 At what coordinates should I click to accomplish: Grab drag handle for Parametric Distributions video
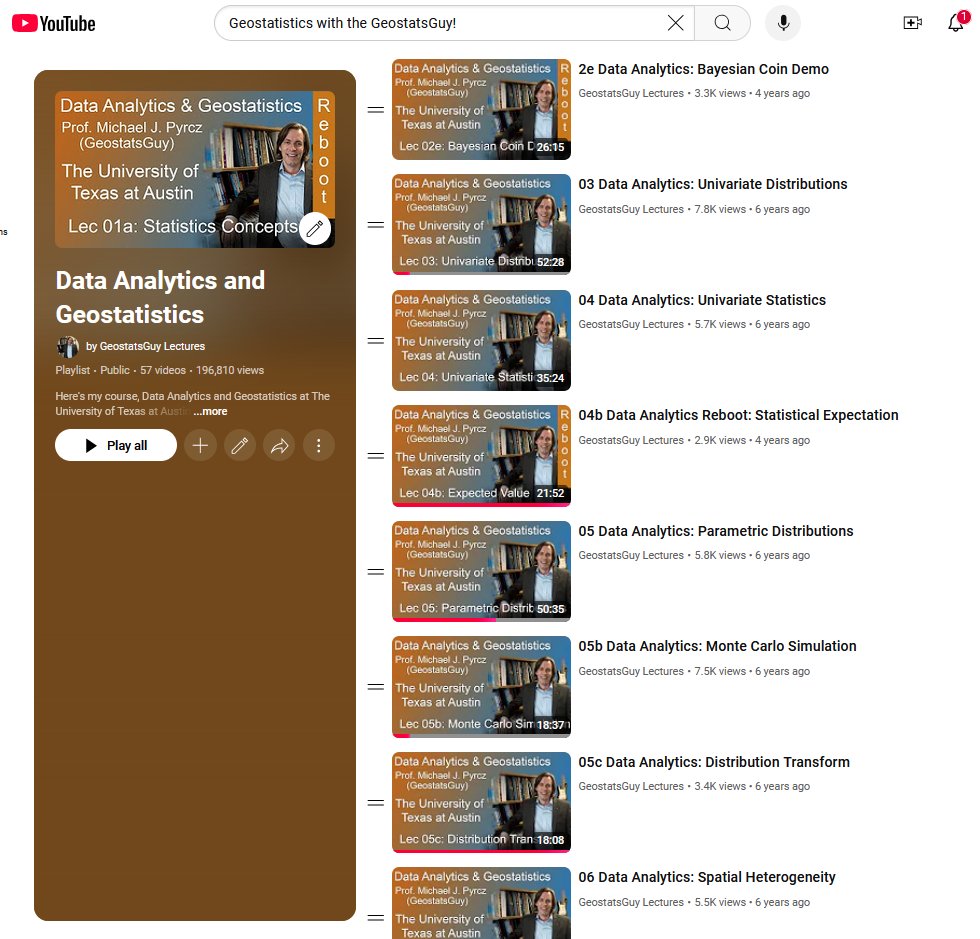coord(376,571)
